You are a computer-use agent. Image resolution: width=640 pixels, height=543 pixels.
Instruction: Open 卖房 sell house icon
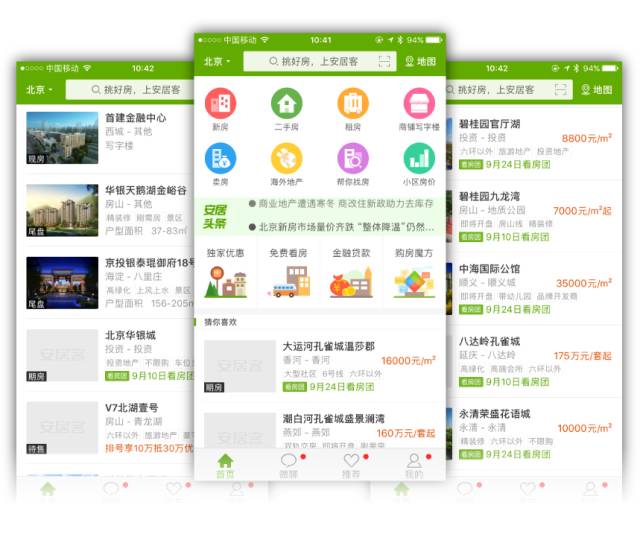[x=220, y=158]
